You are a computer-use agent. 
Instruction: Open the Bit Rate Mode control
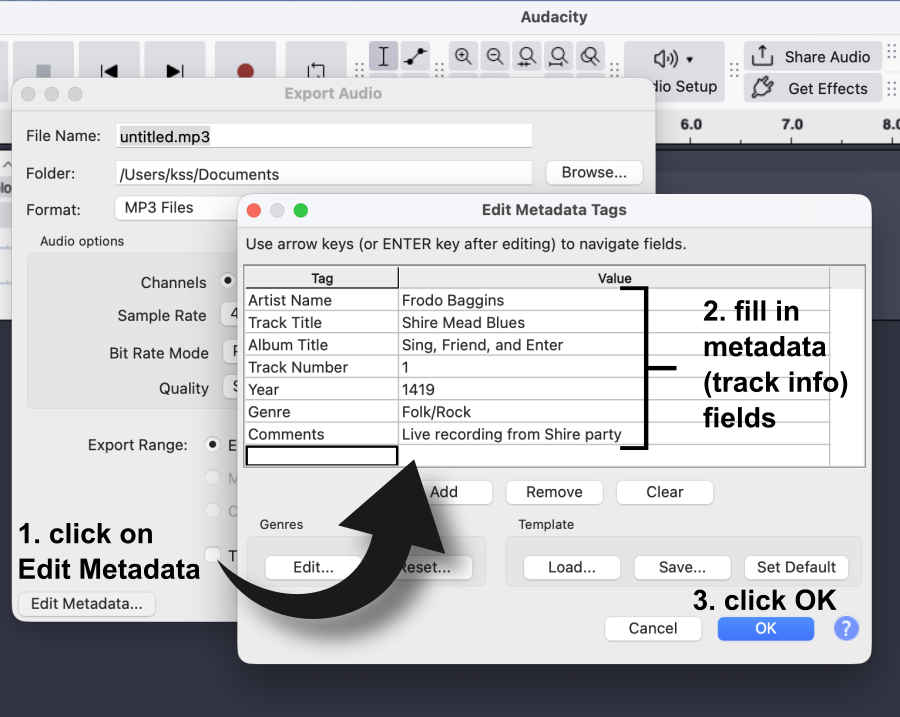point(231,351)
